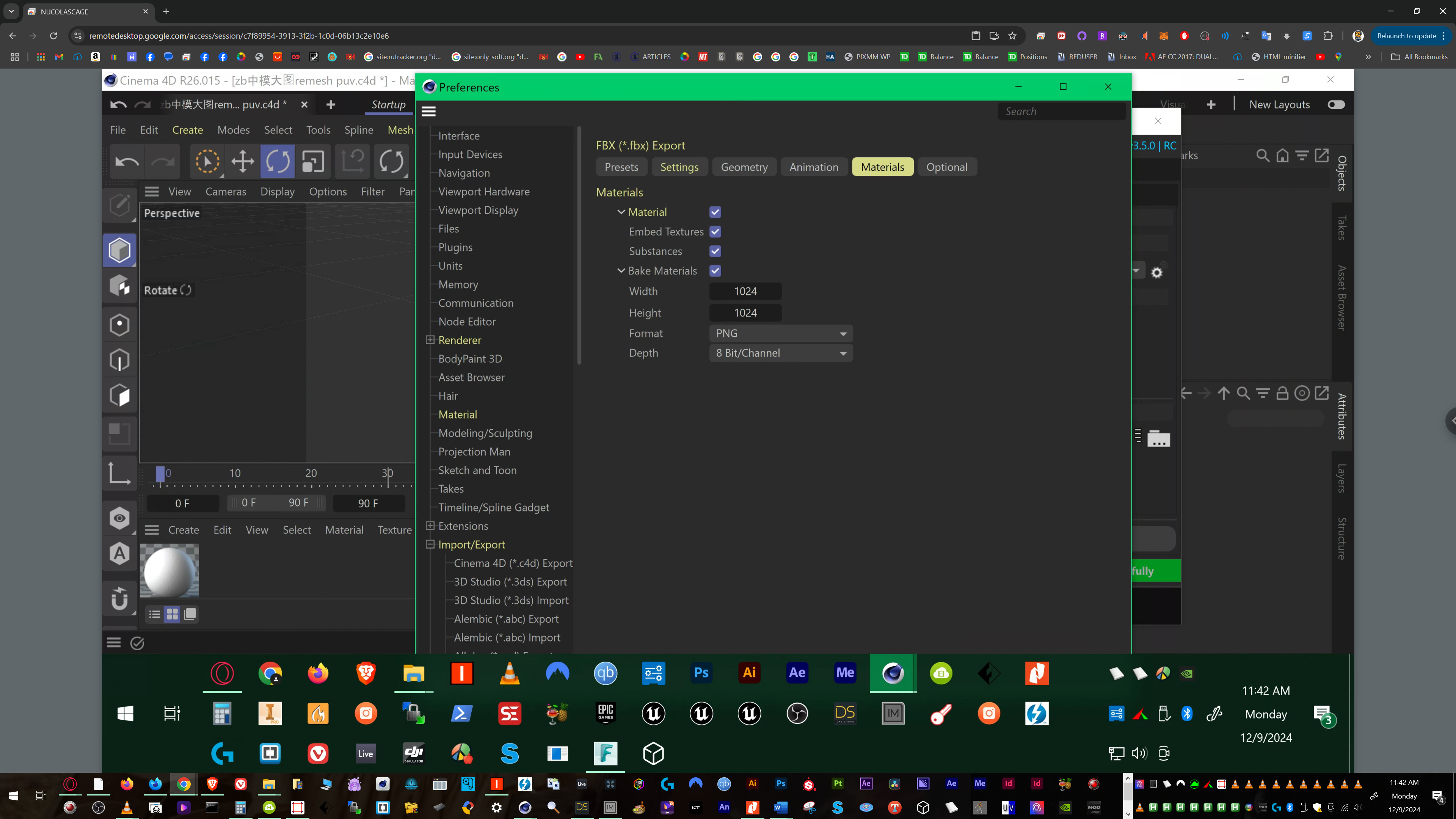Screen dimensions: 1456x819
Task: Click the Edges mode icon in left palette
Action: click(120, 360)
